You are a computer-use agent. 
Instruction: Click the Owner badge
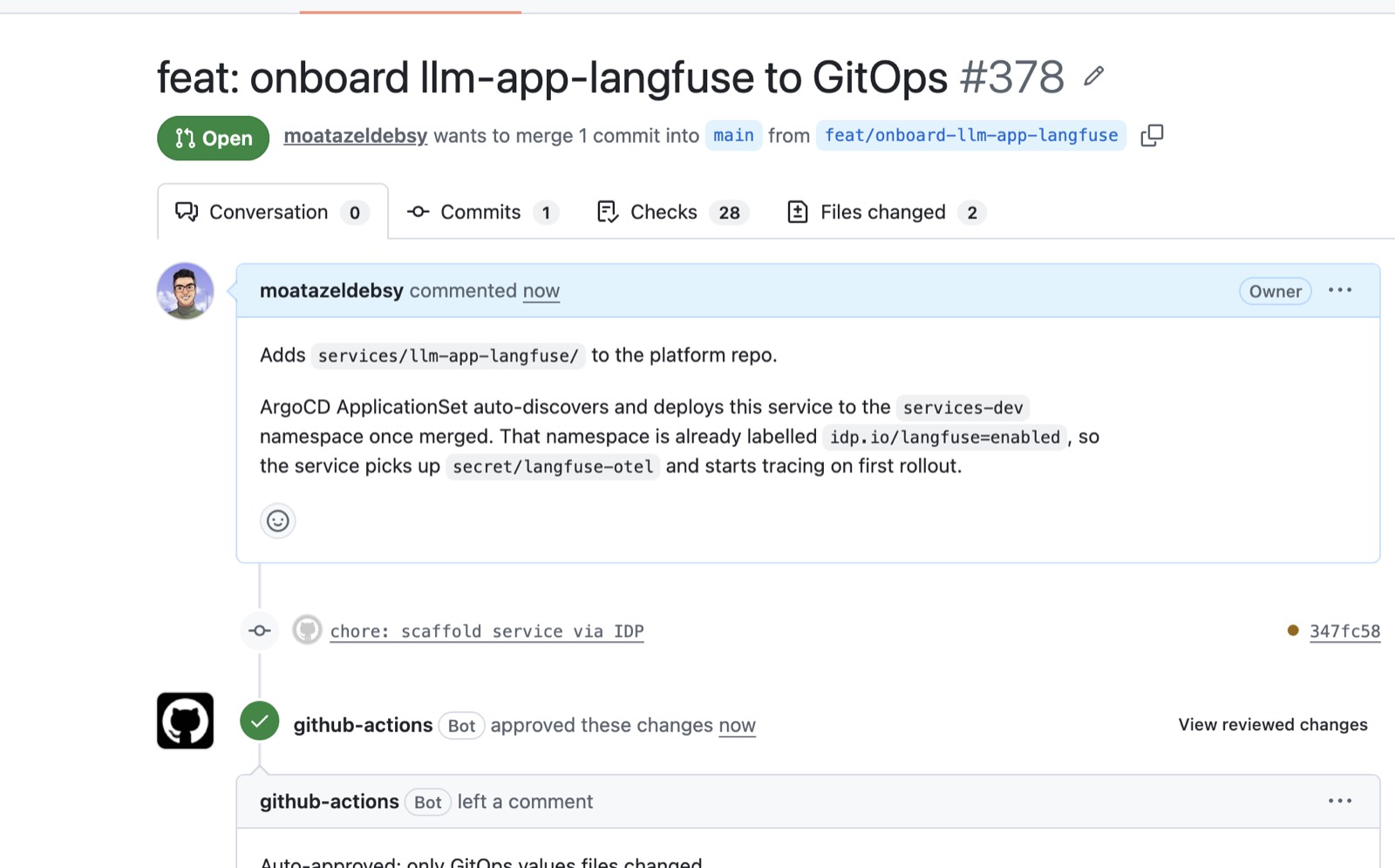pos(1275,291)
